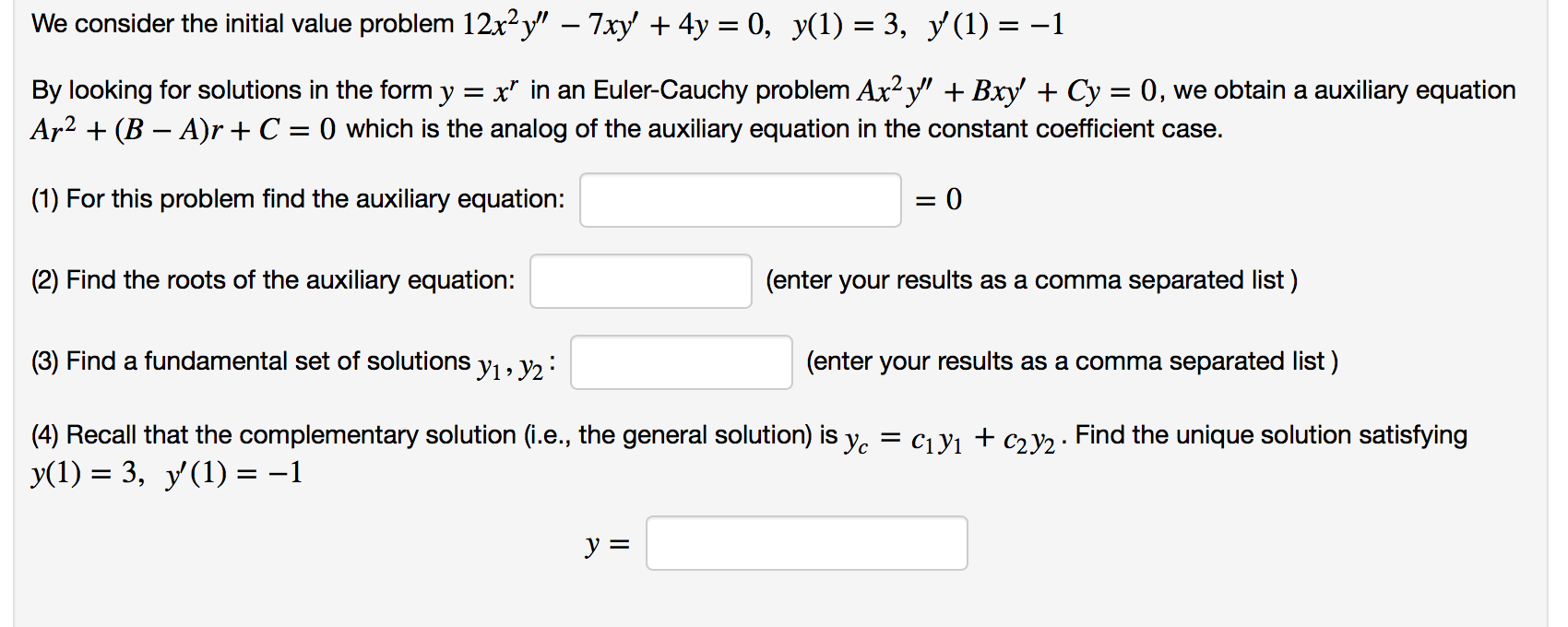
Task: Click the initial value problem equation text
Action: click(544, 23)
